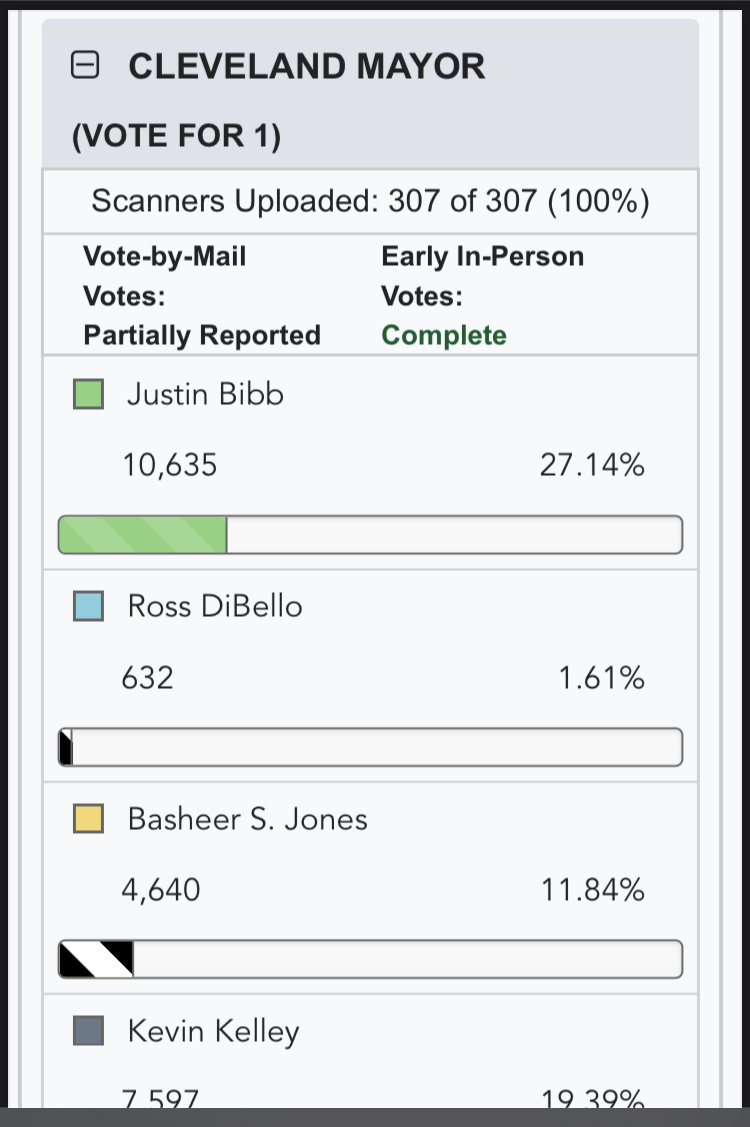Click Justin Bibb's green vote progress bar
Image resolution: width=750 pixels, height=1127 pixels.
[370, 535]
